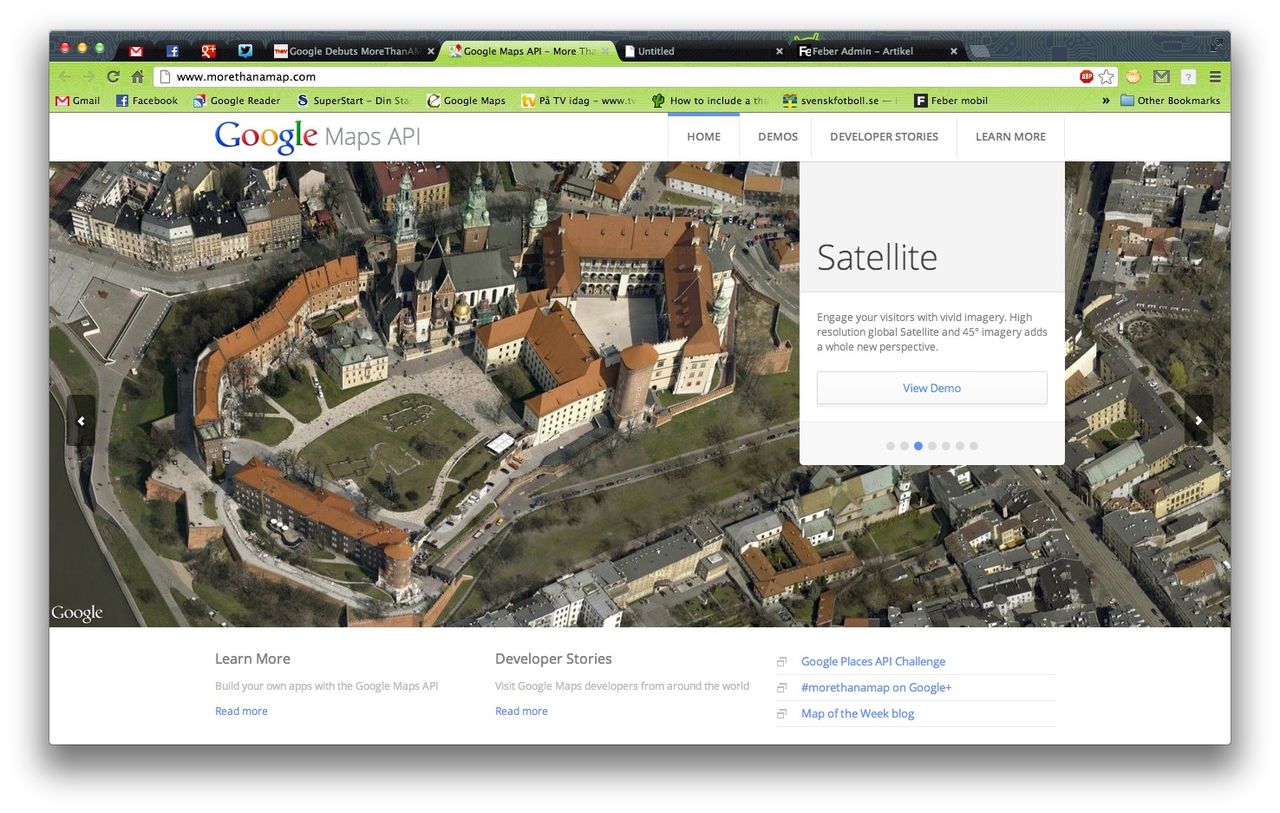Reload the current page
Viewport: 1280px width, 813px height.
click(x=113, y=76)
